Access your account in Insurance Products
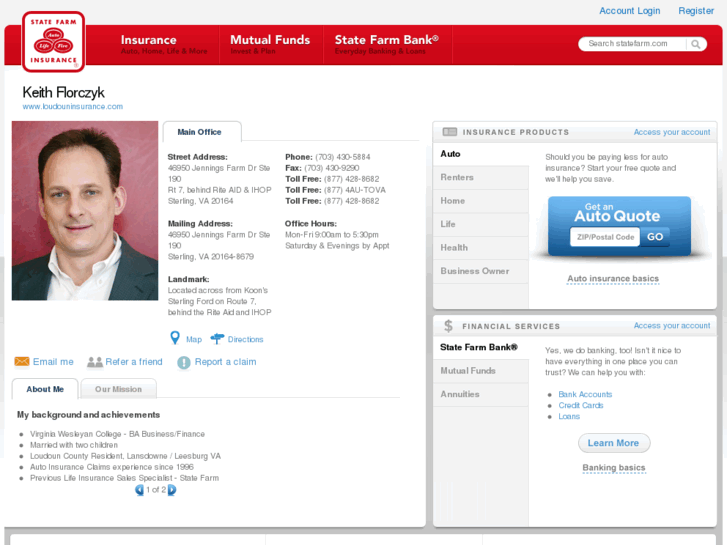Viewport: 727px width, 545px height. [672, 132]
